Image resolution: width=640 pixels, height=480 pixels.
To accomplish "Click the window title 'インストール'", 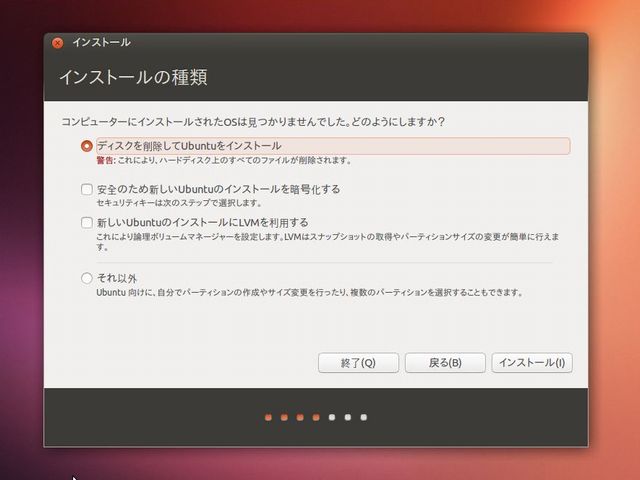I will [x=102, y=42].
